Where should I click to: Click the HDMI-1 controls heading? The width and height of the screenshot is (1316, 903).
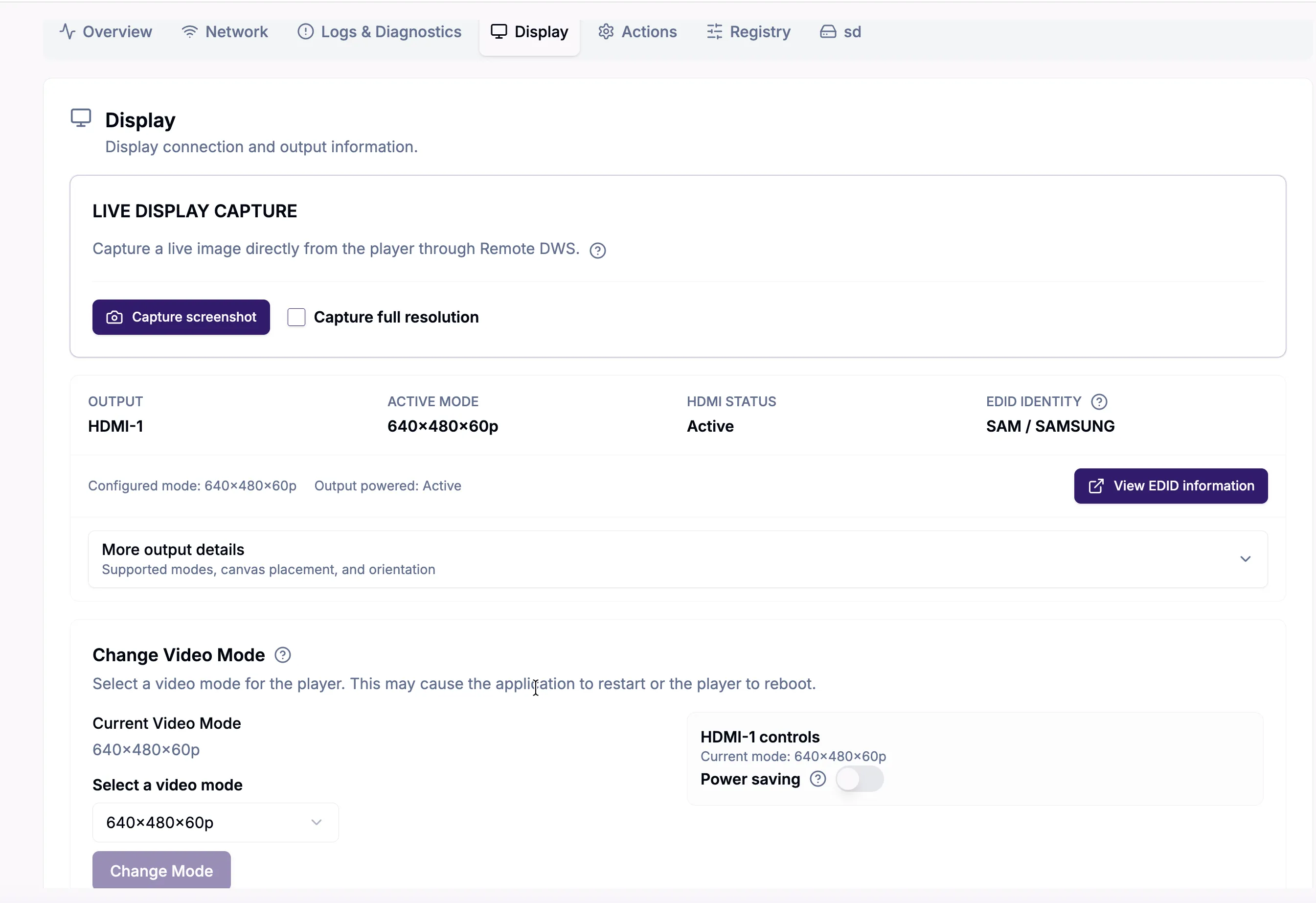point(760,737)
